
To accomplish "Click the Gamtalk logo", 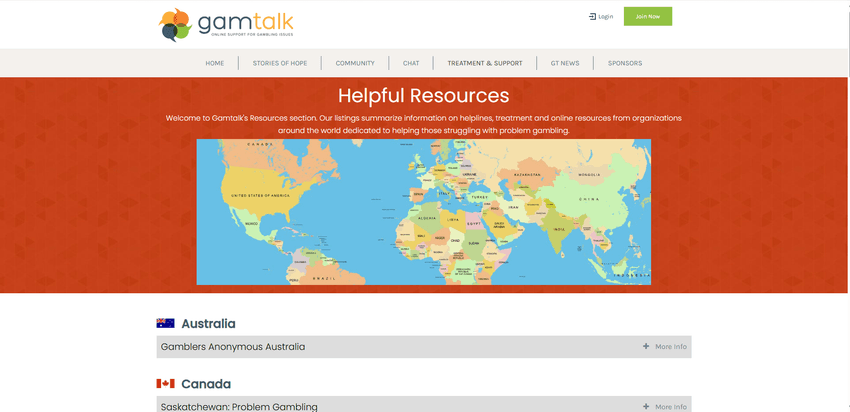I will click(226, 24).
